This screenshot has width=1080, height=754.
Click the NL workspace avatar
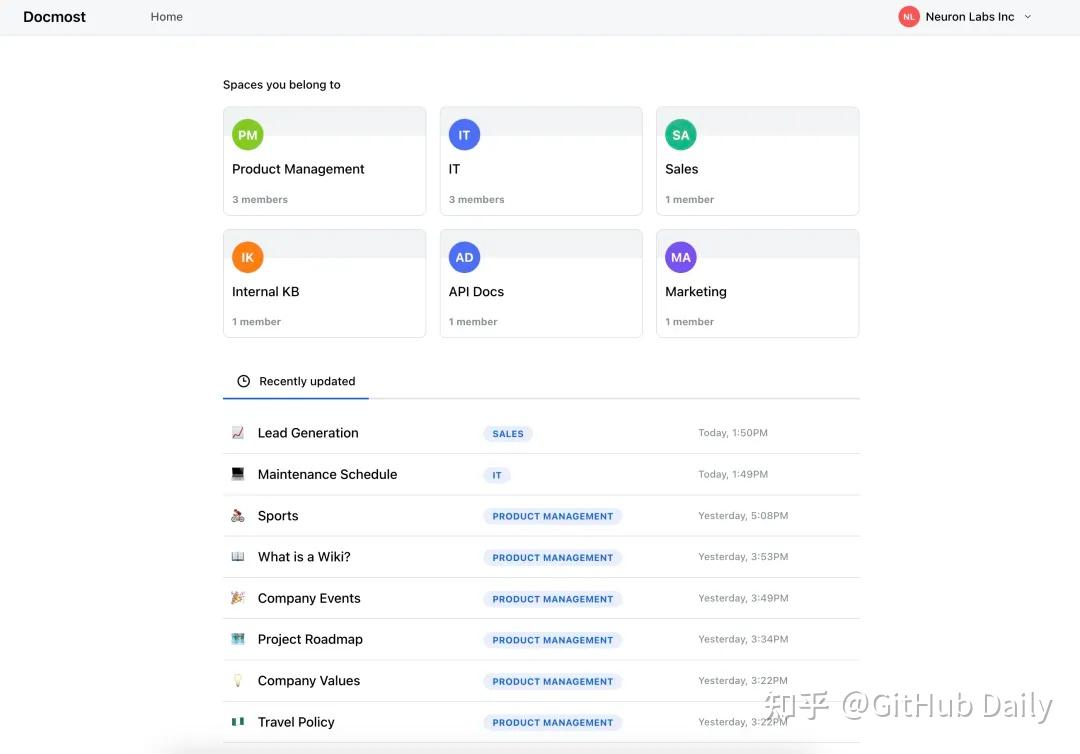908,17
